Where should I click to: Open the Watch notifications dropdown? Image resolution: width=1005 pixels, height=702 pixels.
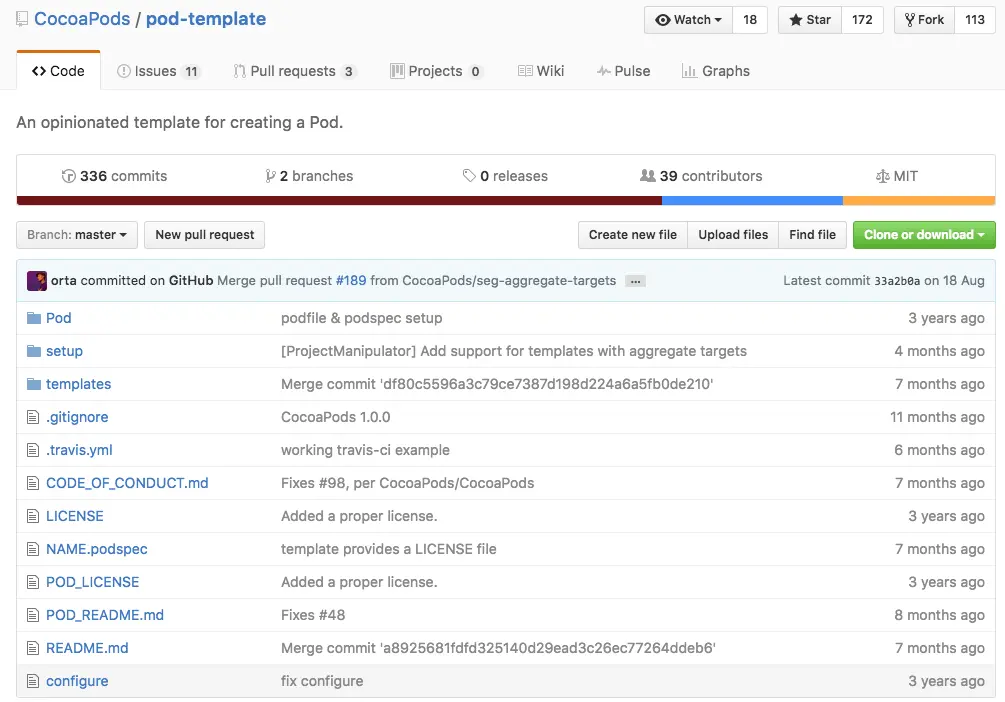coord(688,20)
